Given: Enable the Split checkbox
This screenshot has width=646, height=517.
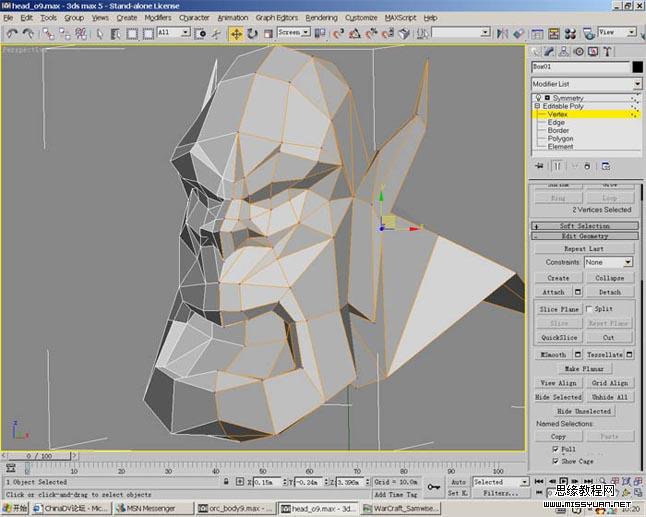Looking at the screenshot, I should [589, 309].
